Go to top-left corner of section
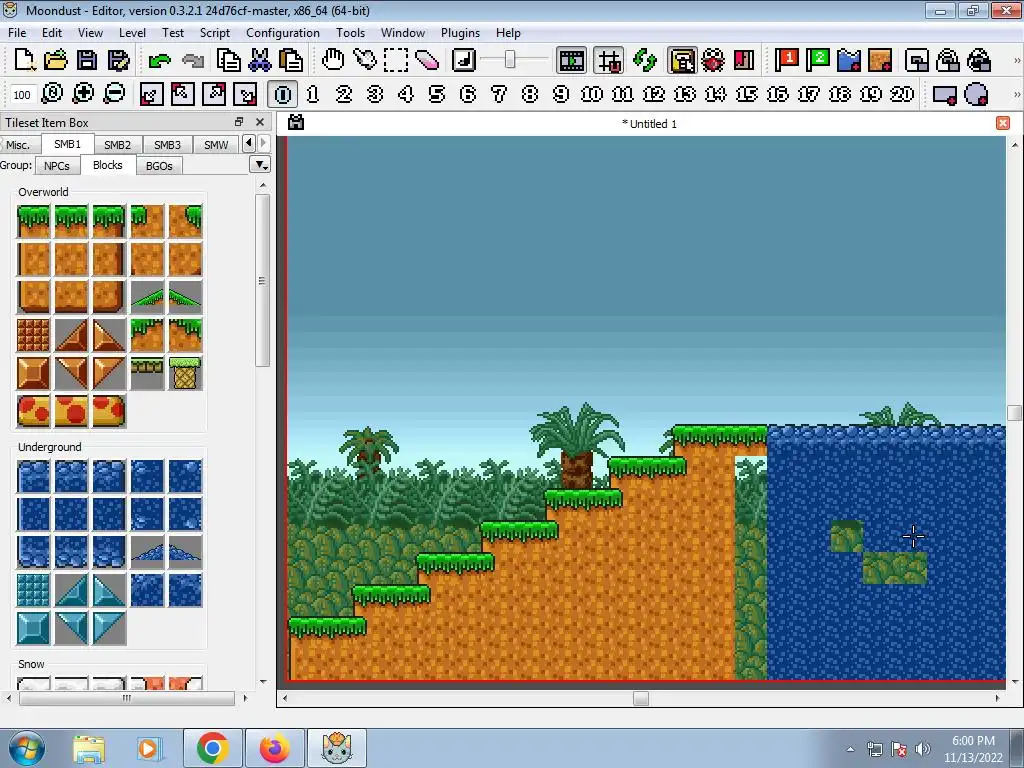The width and height of the screenshot is (1024, 768). (x=182, y=94)
